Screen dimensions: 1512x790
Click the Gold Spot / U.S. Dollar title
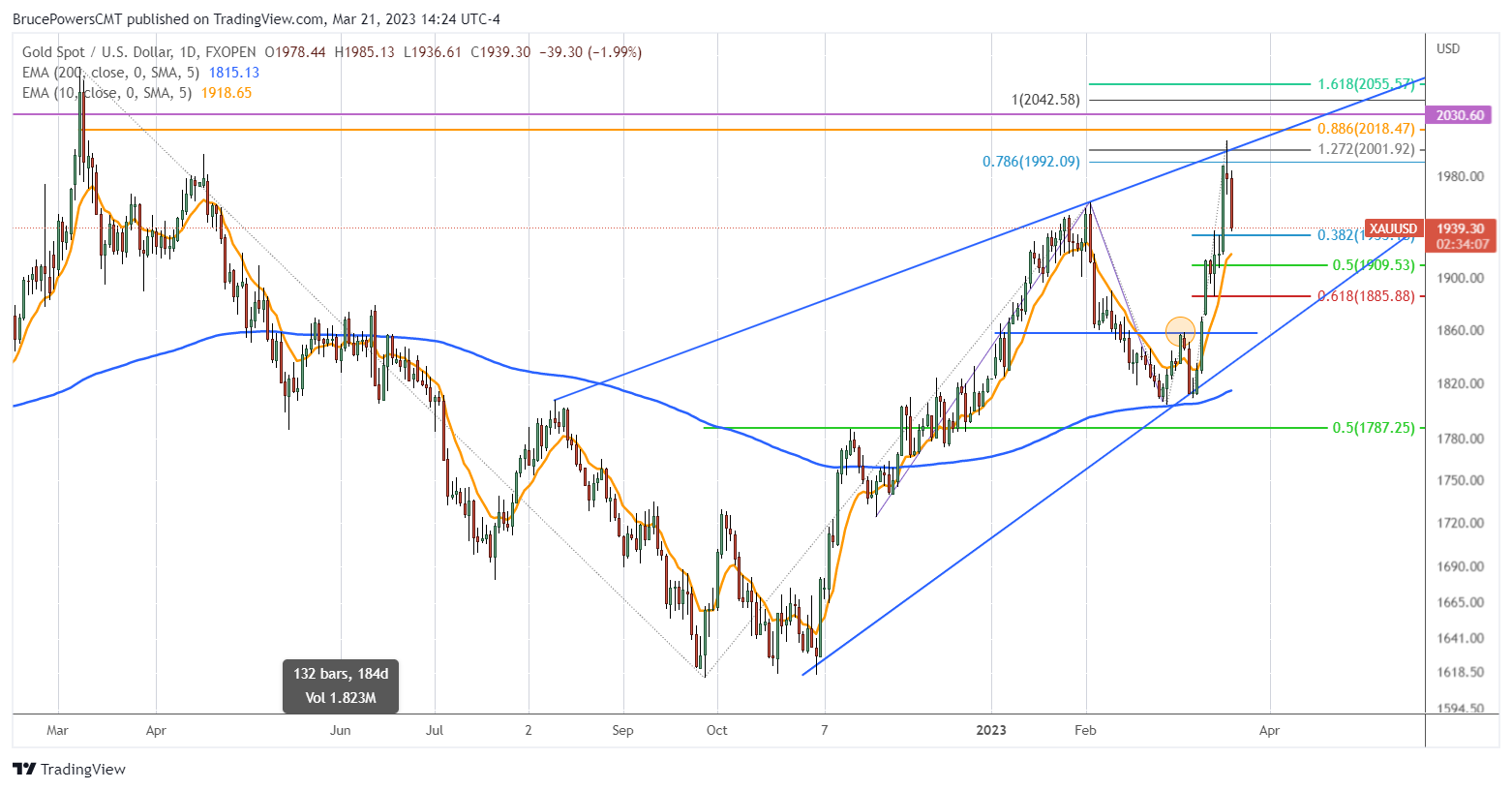[97, 52]
